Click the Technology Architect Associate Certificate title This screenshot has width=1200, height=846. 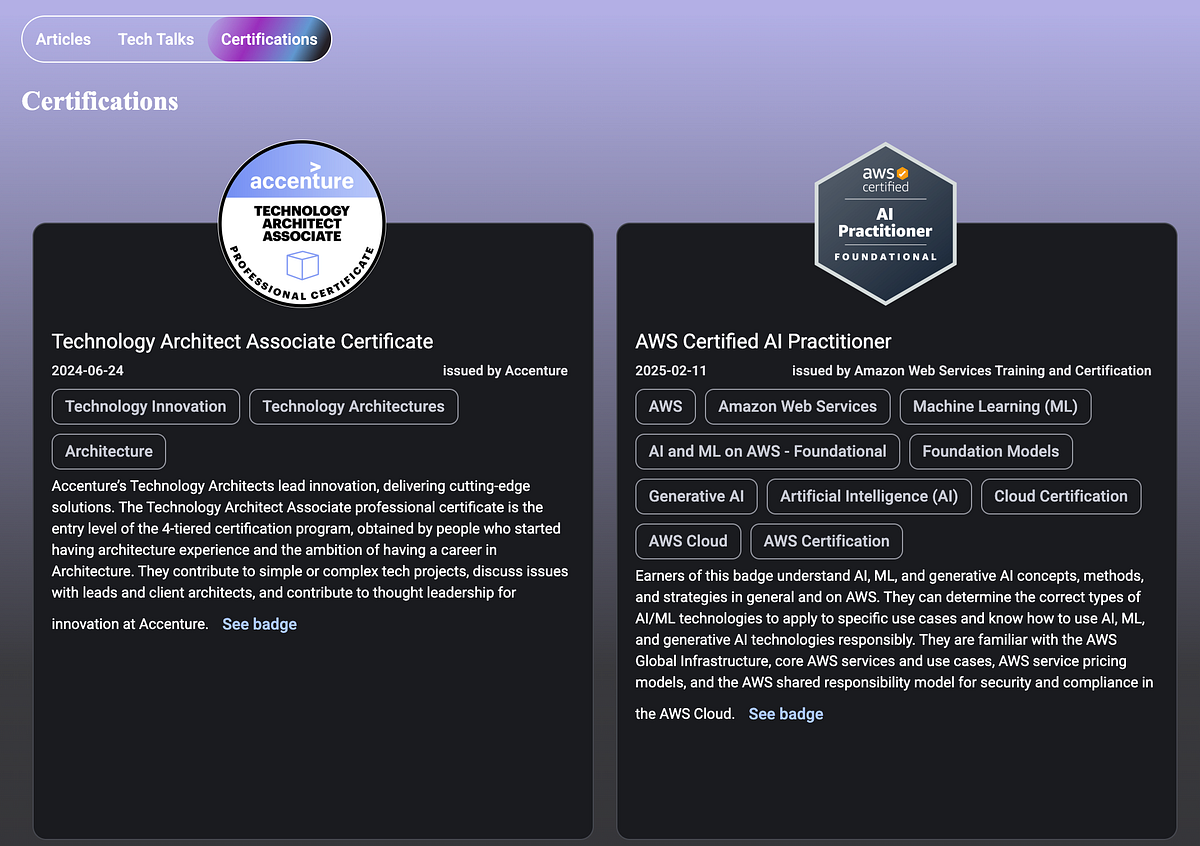coord(242,341)
